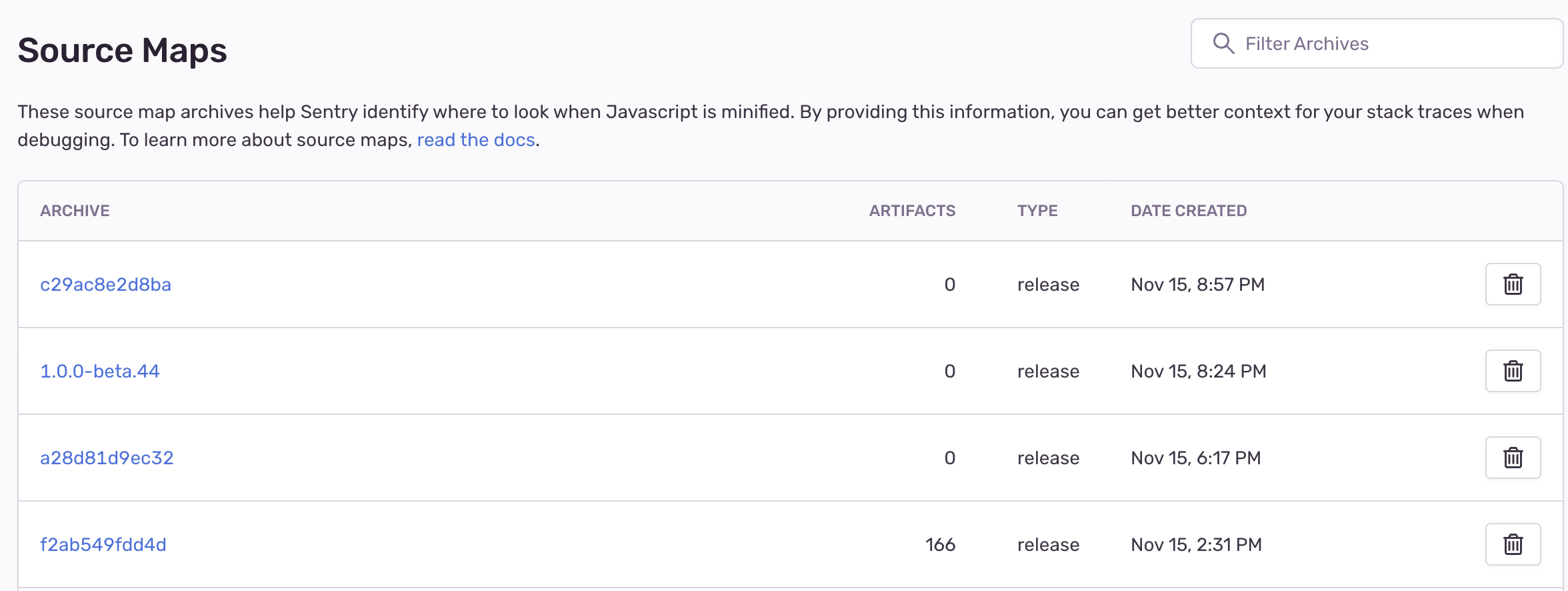Open the a28d81d9ec32 archive link
The width and height of the screenshot is (1568, 591).
click(x=107, y=458)
